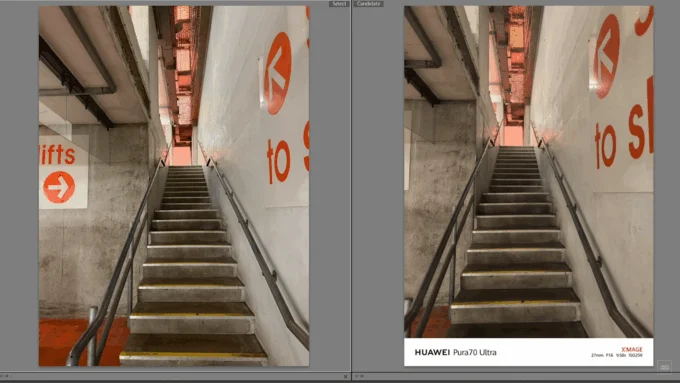
Task: Click the flag icons below Candidate photo
Action: (359, 376)
